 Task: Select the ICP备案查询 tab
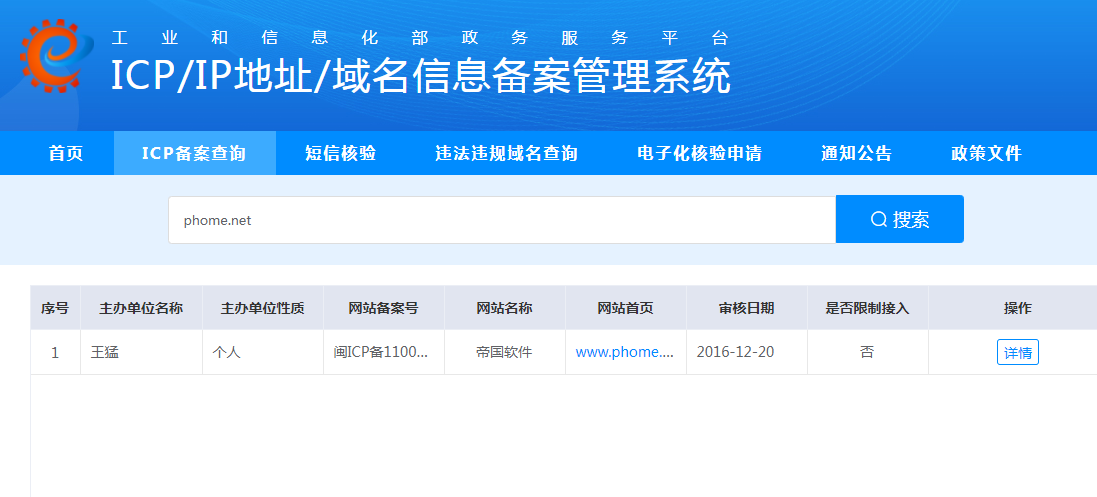click(x=194, y=153)
